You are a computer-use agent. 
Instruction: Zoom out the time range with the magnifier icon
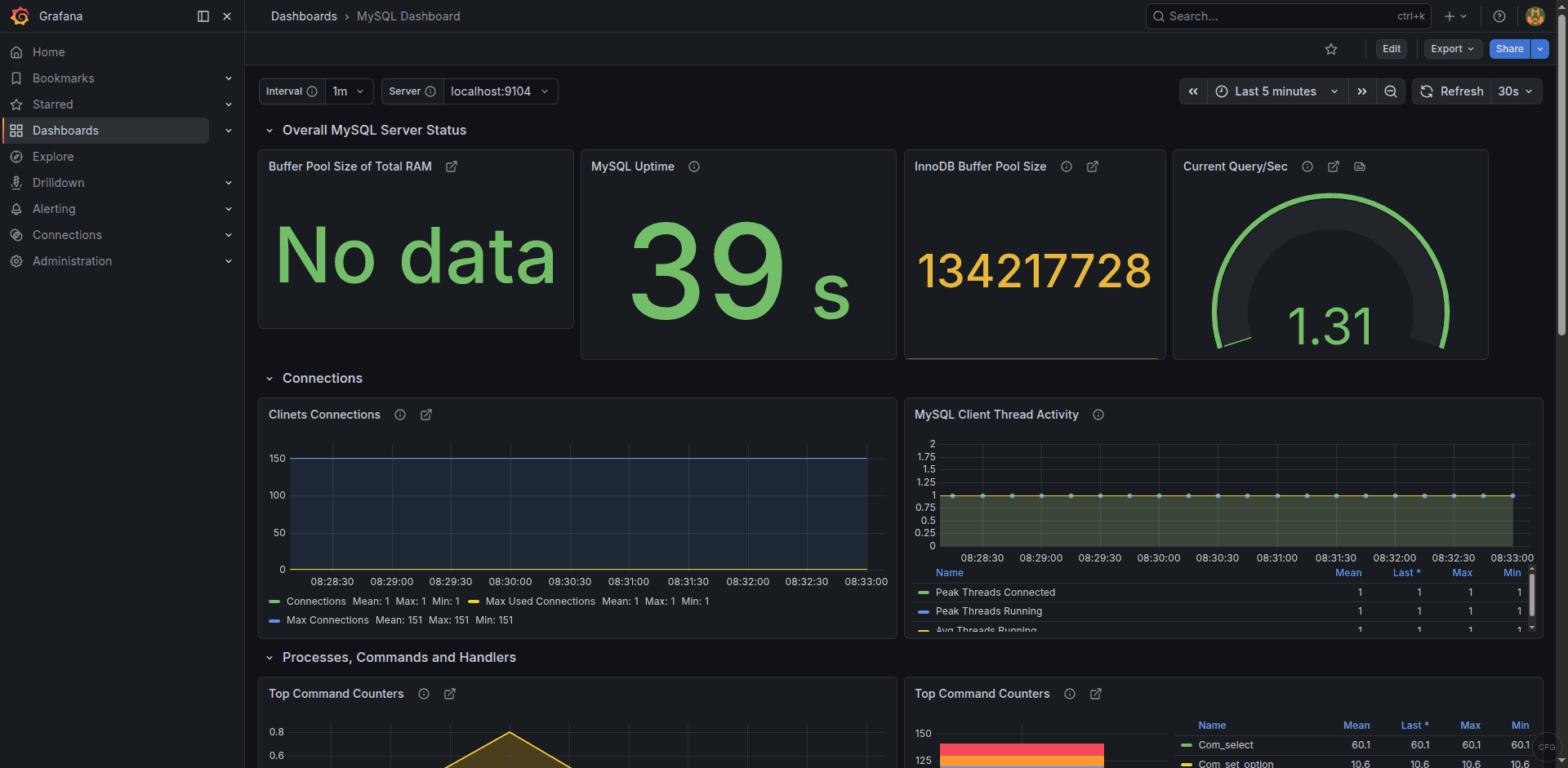pos(1391,91)
